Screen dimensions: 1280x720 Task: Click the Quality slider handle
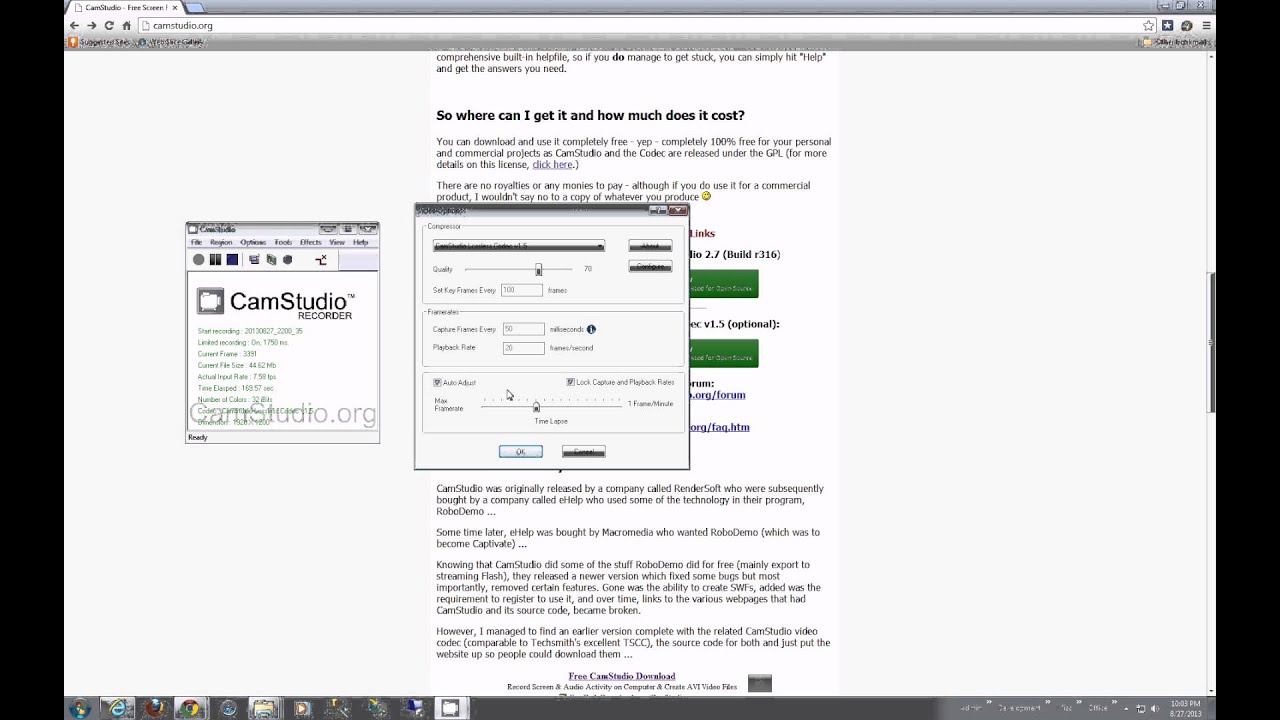(x=538, y=269)
